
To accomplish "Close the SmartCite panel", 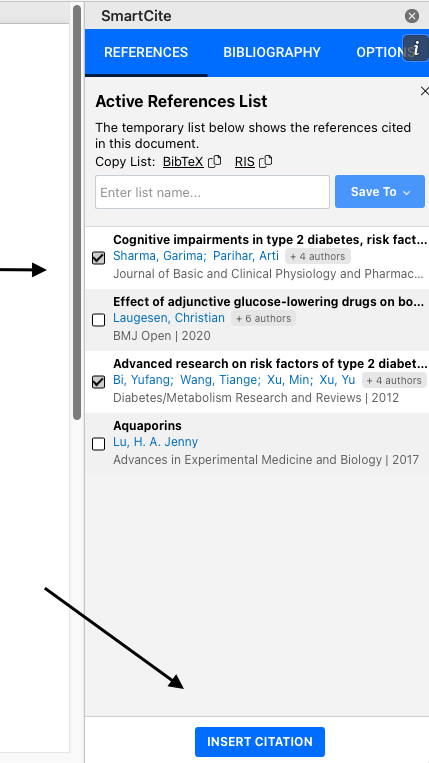I will pos(411,16).
